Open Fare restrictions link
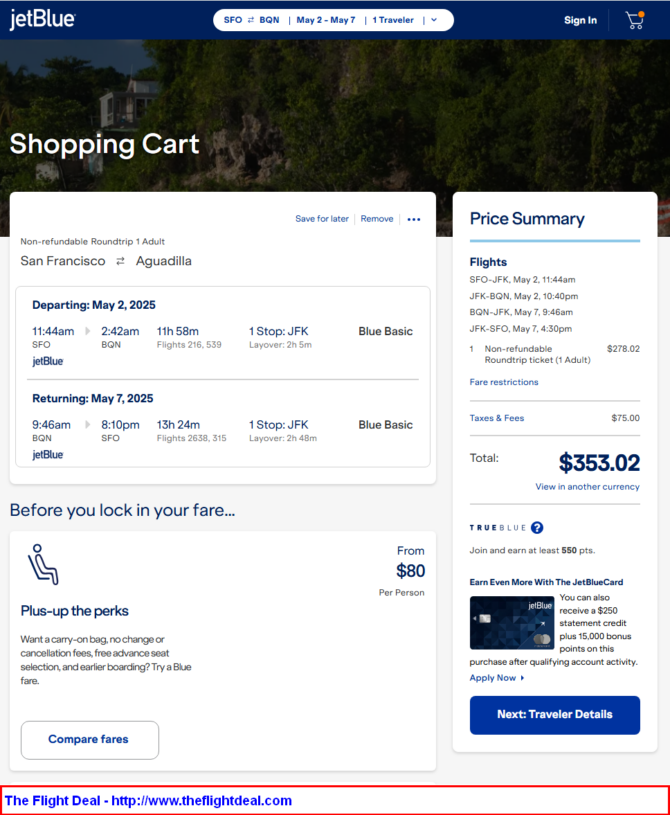 coord(504,382)
